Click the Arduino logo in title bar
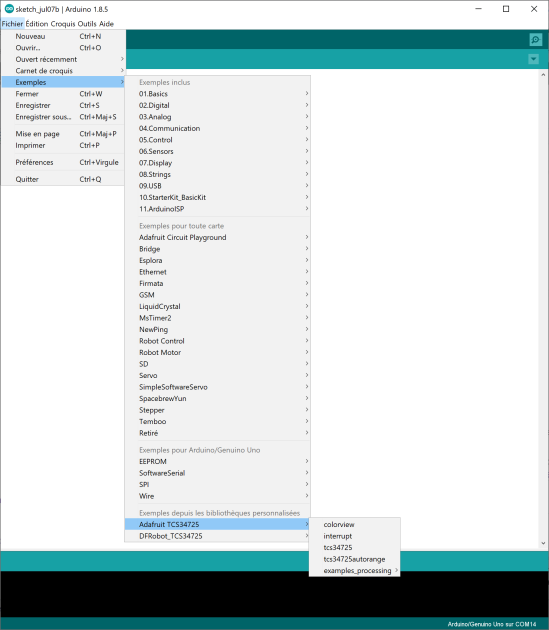This screenshot has width=549, height=630. click(9, 9)
